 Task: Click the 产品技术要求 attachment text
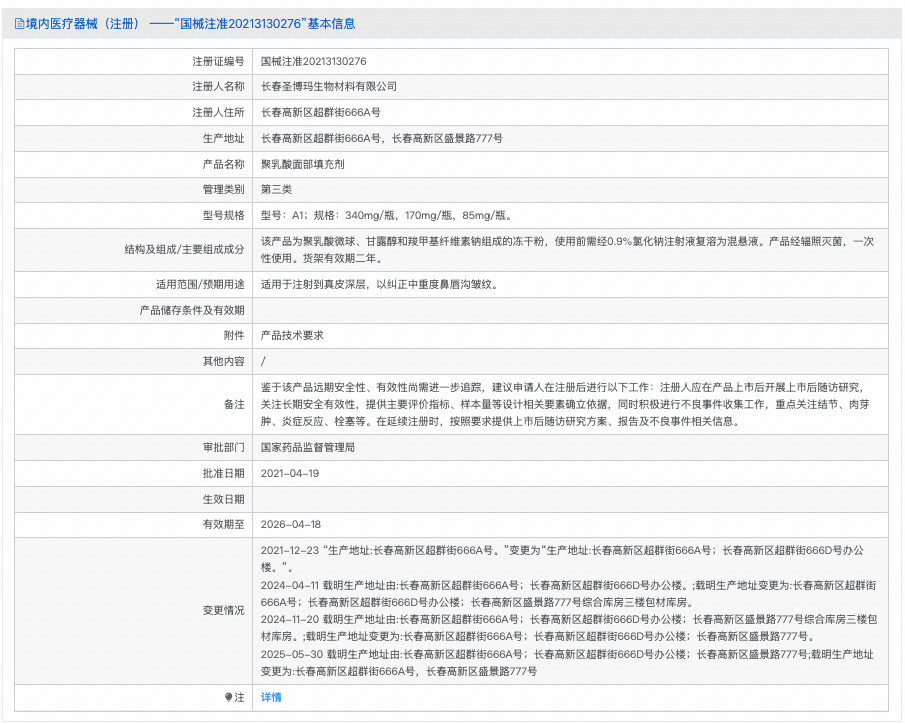pyautogui.click(x=292, y=335)
